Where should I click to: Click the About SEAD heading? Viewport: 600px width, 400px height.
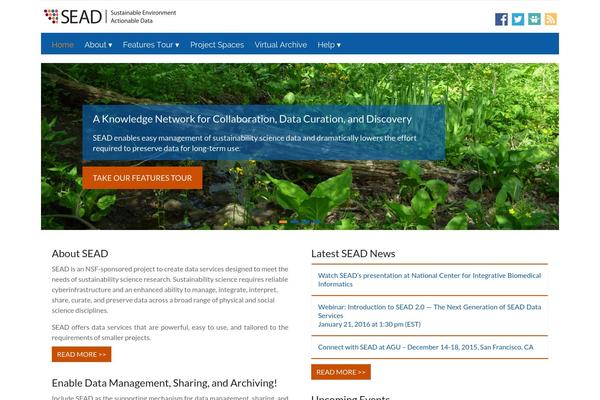click(x=80, y=253)
